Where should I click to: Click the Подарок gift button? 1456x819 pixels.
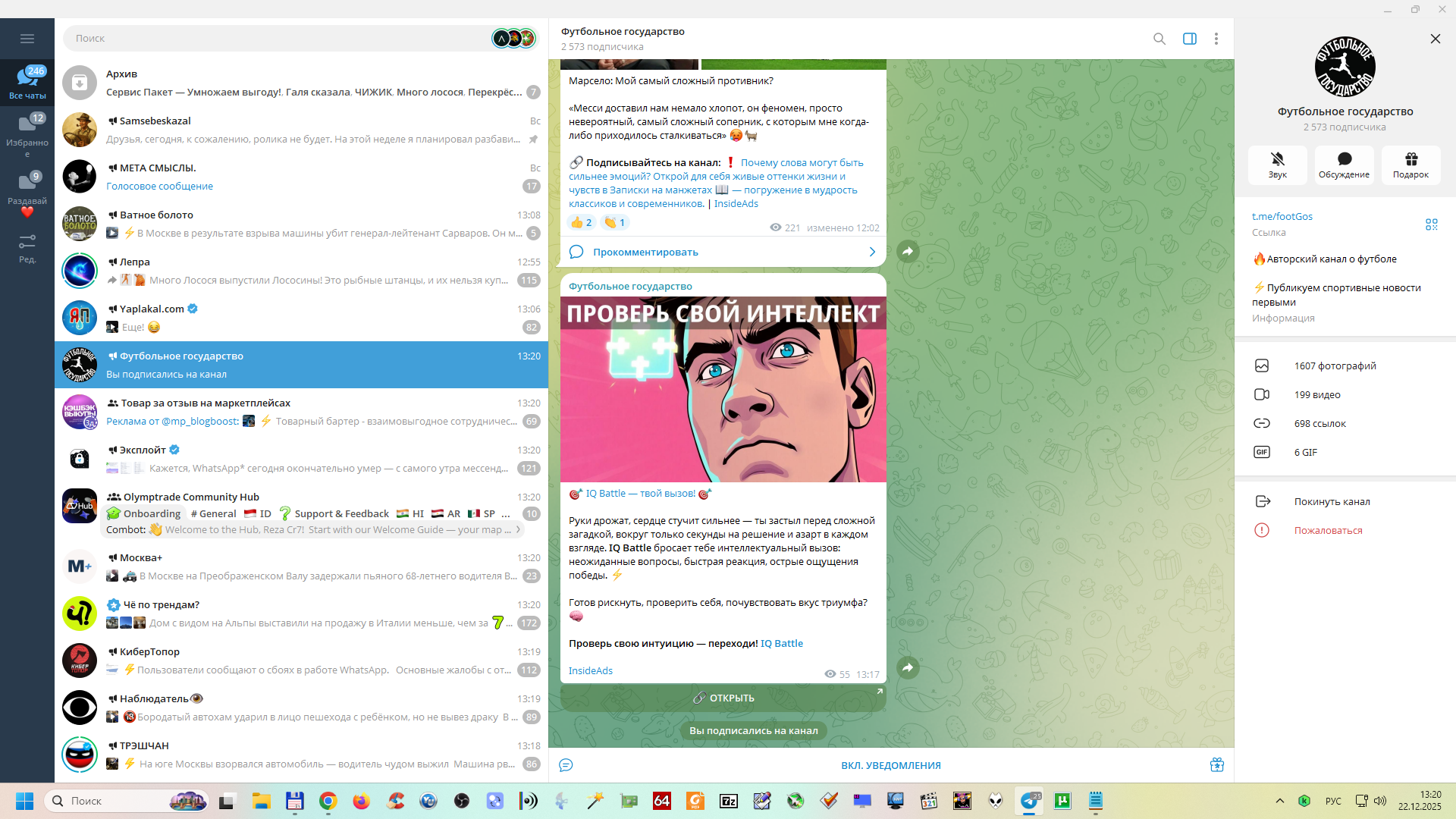(1410, 165)
